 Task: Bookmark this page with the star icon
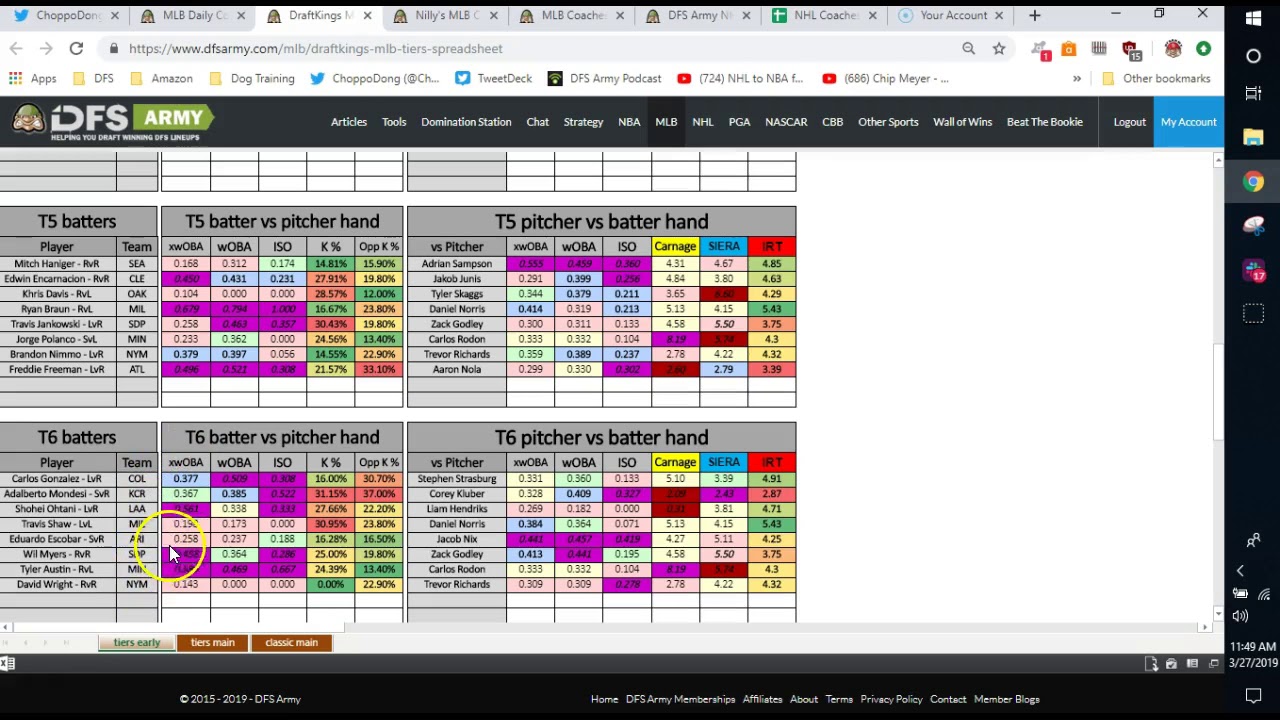(x=998, y=48)
